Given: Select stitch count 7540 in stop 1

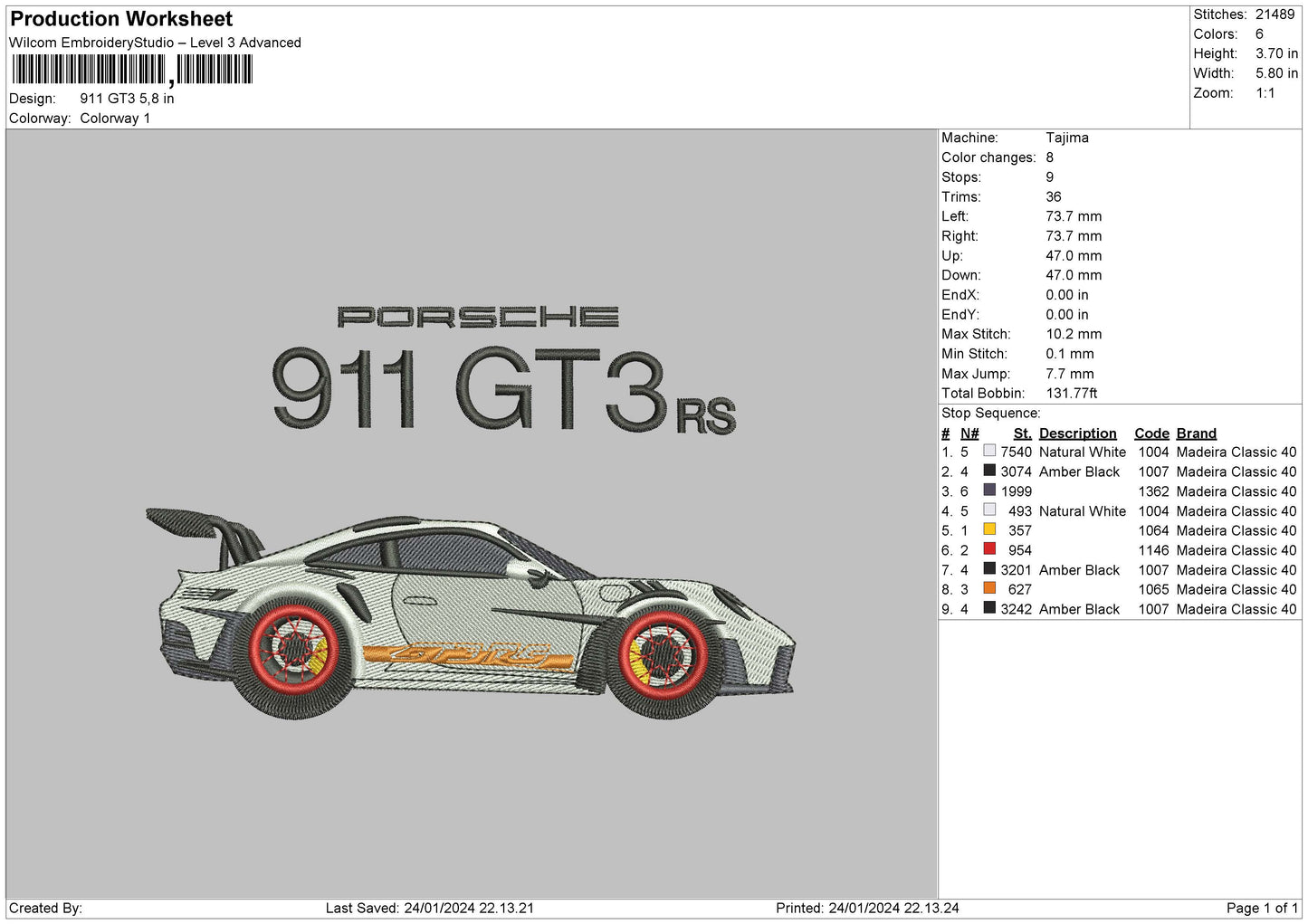Looking at the screenshot, I should pos(1017,452).
